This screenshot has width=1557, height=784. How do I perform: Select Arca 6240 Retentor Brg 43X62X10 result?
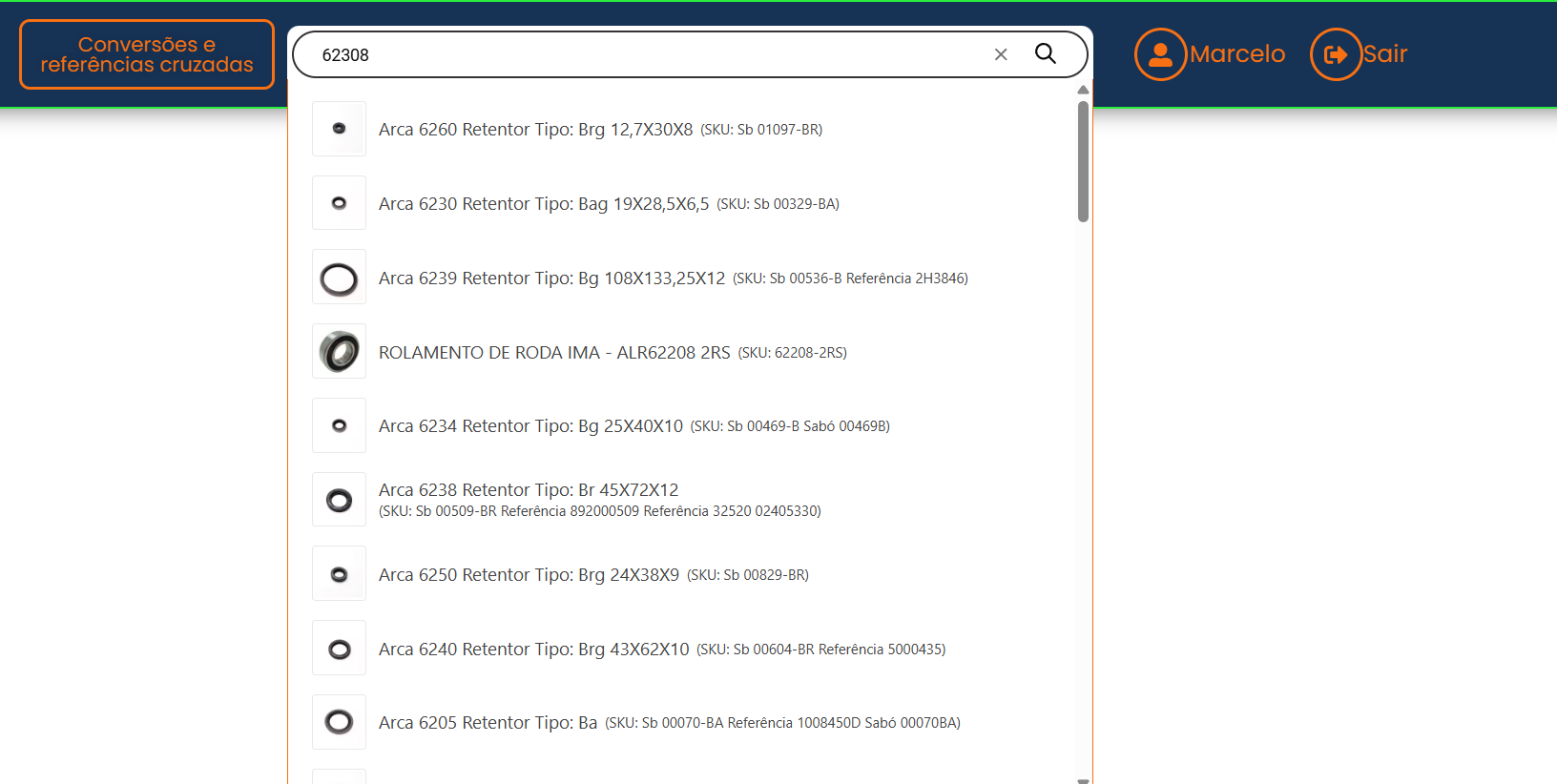click(533, 649)
